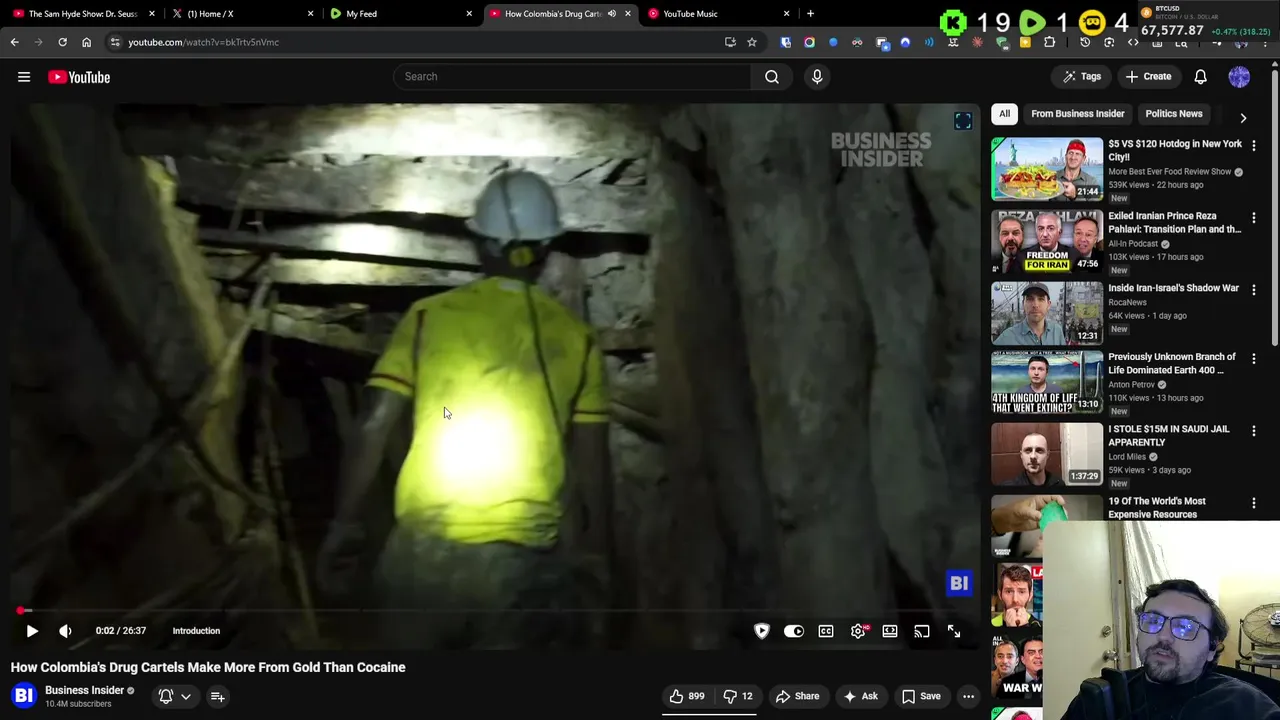Switch to My Feed browser tab

pos(400,14)
